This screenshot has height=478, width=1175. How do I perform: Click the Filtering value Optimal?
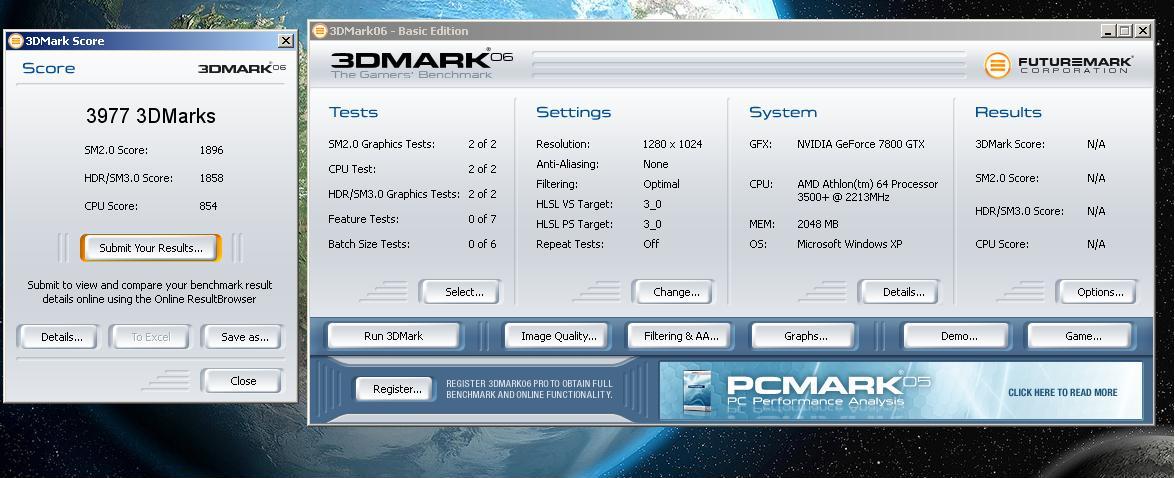[x=661, y=184]
